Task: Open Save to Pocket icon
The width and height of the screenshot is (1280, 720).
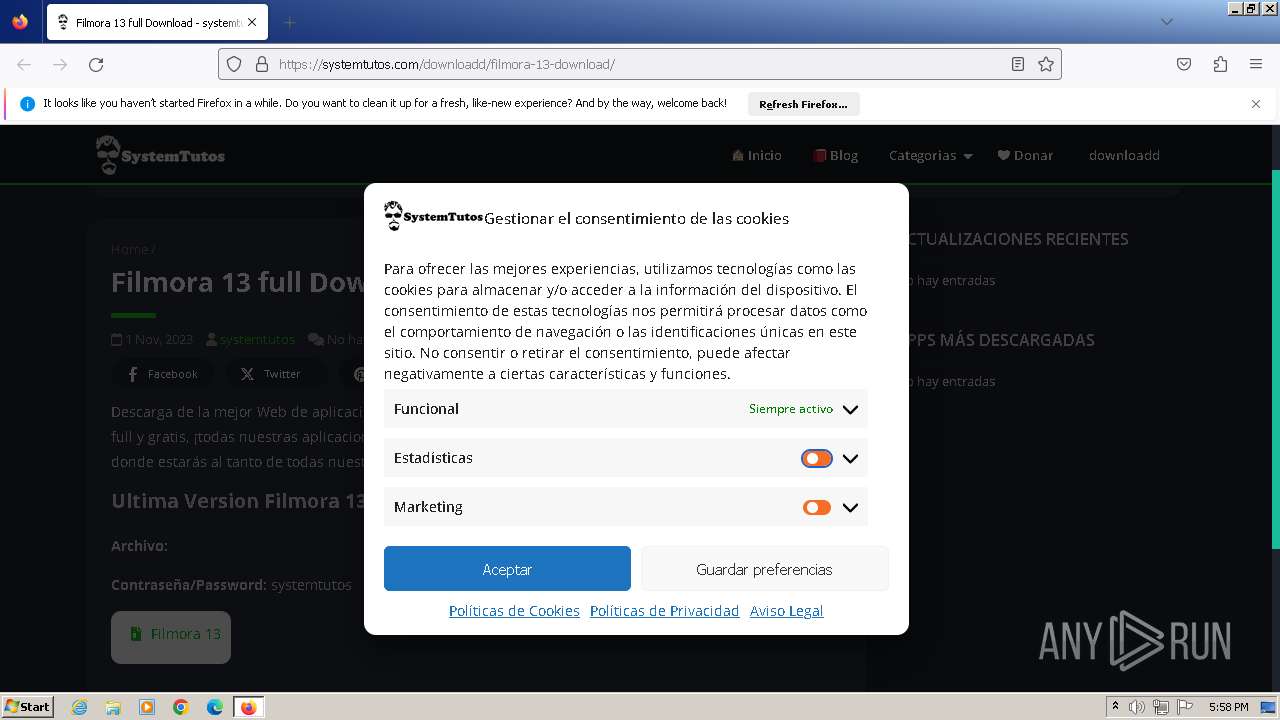Action: click(1184, 64)
